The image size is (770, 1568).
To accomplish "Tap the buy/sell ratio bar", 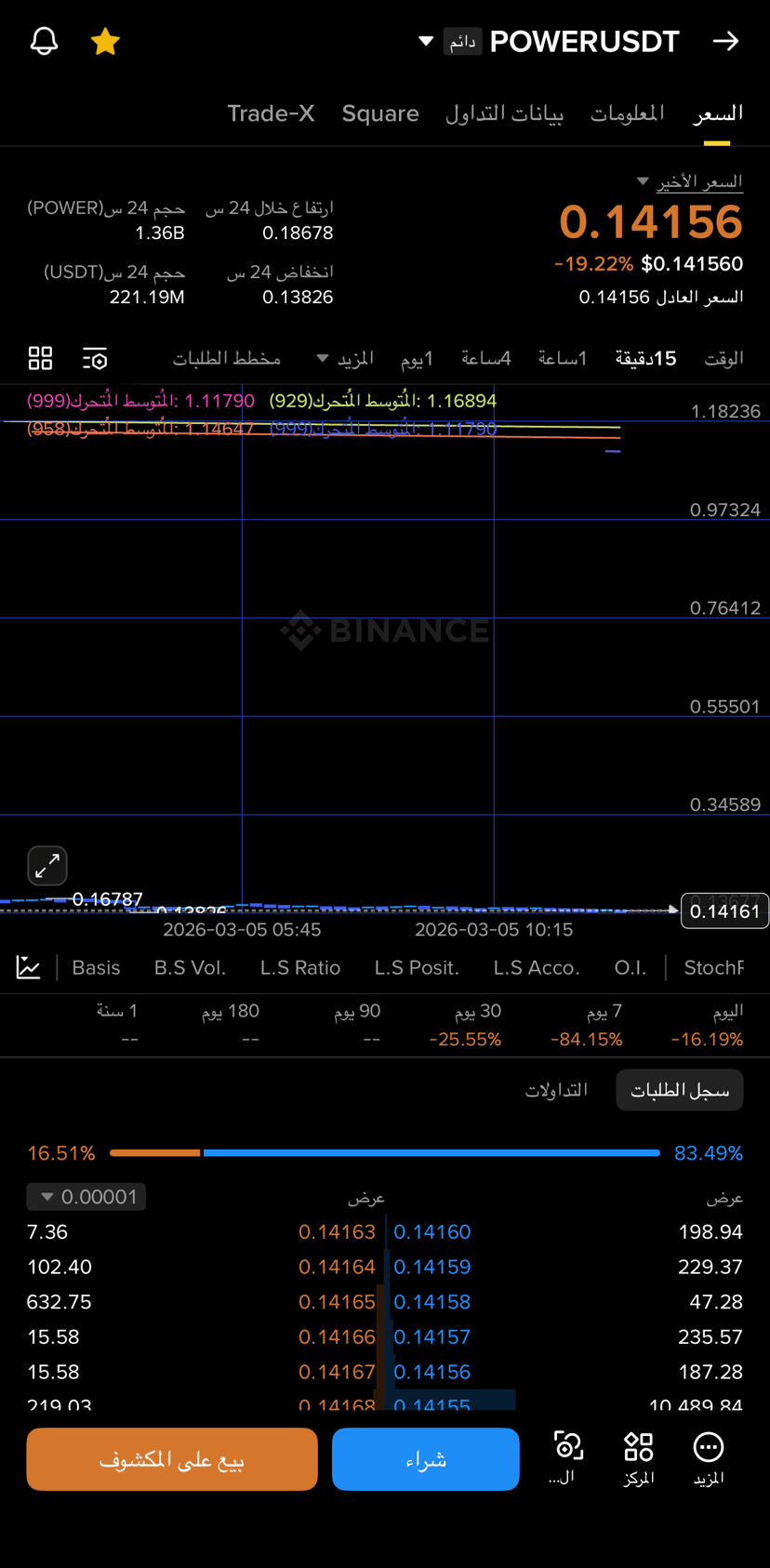I will coord(385,1153).
